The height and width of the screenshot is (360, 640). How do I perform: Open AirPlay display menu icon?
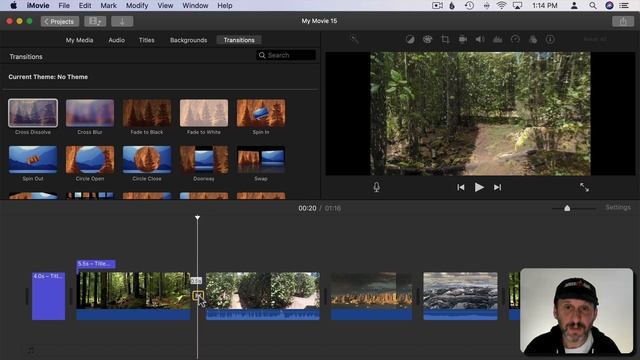[517, 6]
